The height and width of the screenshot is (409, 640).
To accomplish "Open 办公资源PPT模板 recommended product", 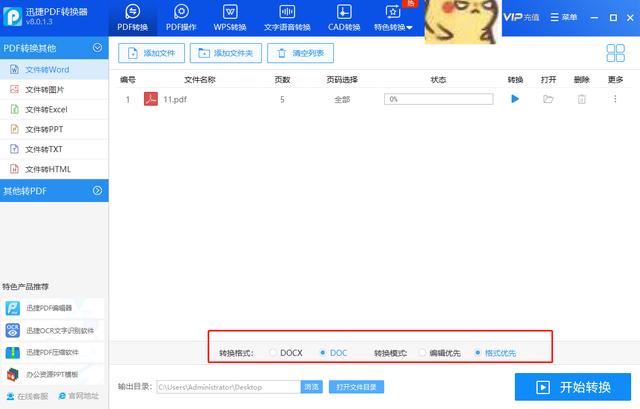I will 52,374.
